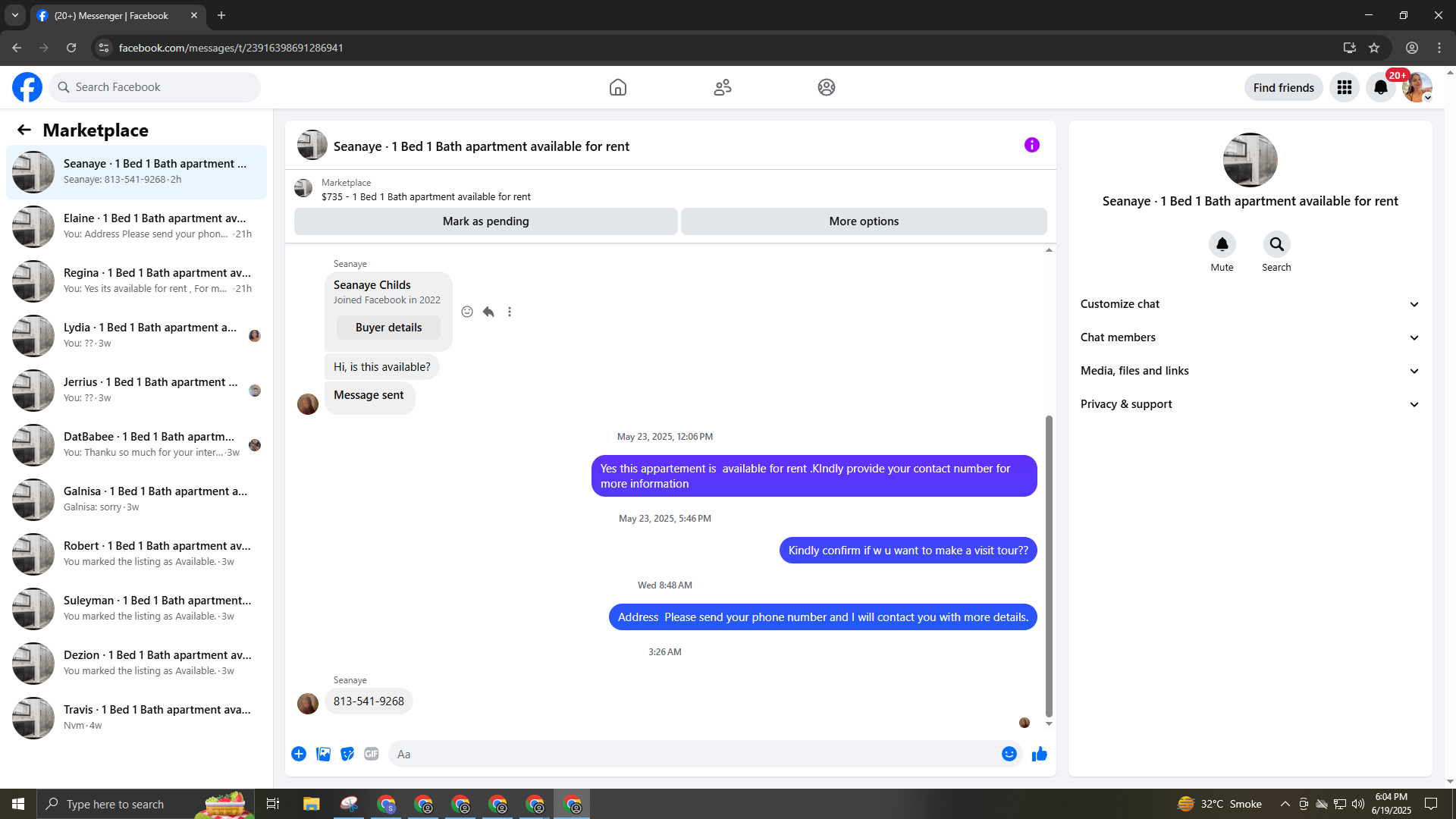Open Windows Start menu
Viewport: 1456px width, 819px height.
point(18,804)
